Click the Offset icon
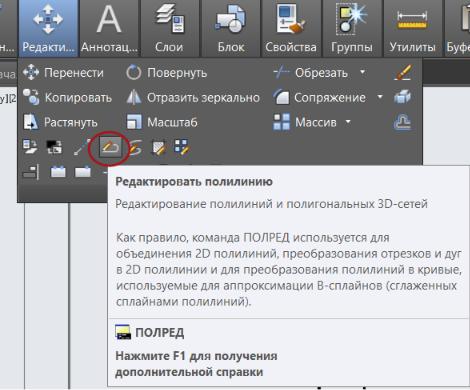Image resolution: width=470 pixels, height=390 pixels. coord(403,122)
